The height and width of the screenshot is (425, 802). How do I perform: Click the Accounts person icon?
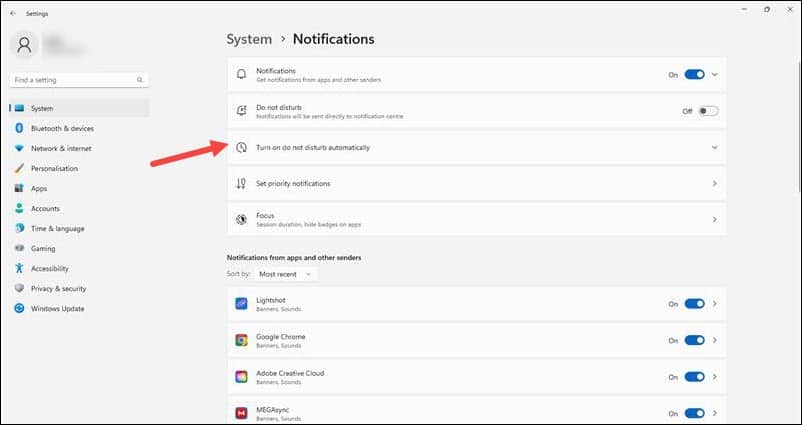19,208
